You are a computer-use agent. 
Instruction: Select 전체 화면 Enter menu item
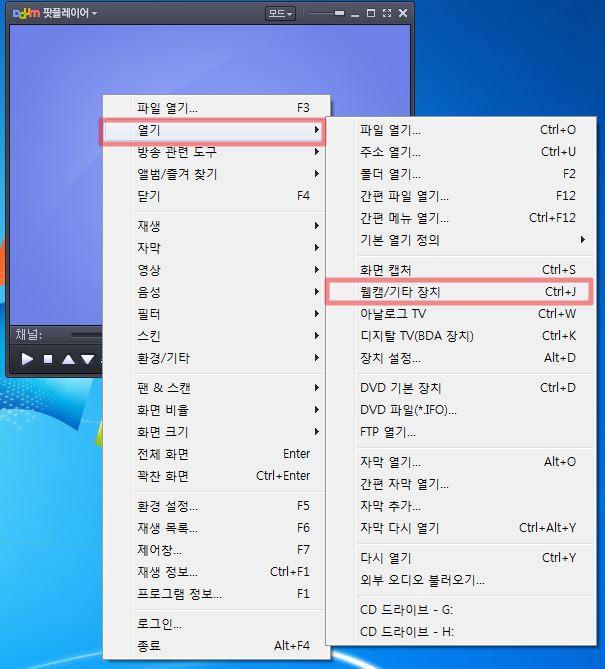[x=216, y=454]
